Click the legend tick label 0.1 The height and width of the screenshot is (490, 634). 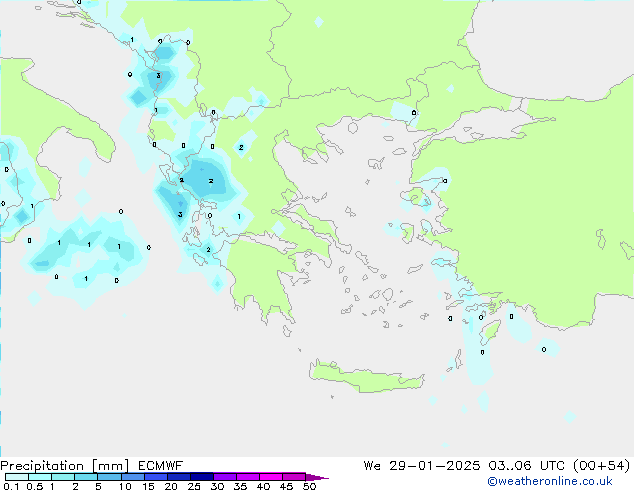(x=10, y=486)
